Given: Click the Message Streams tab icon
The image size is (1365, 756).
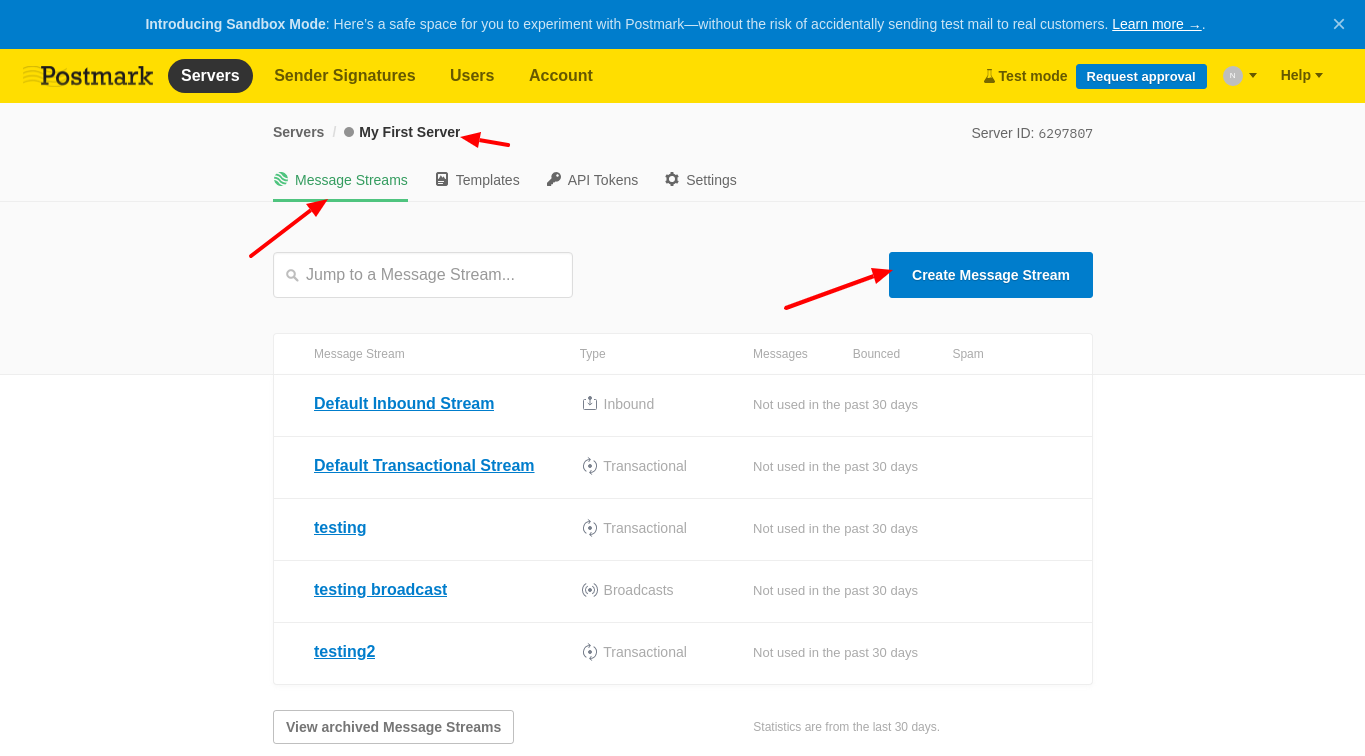Looking at the screenshot, I should [x=281, y=179].
